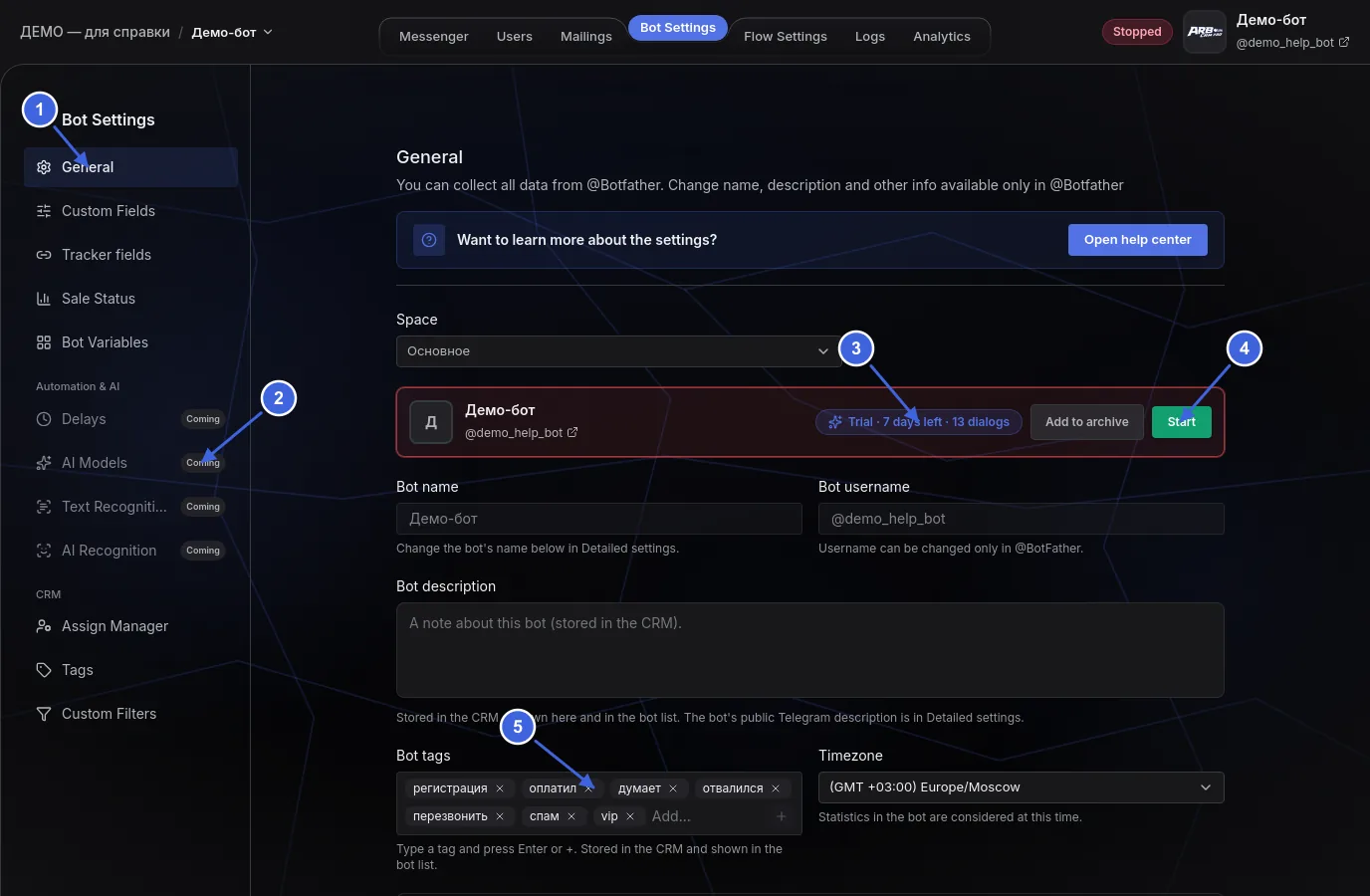Click the Tags label icon
This screenshot has height=896, width=1370.
coord(44,670)
